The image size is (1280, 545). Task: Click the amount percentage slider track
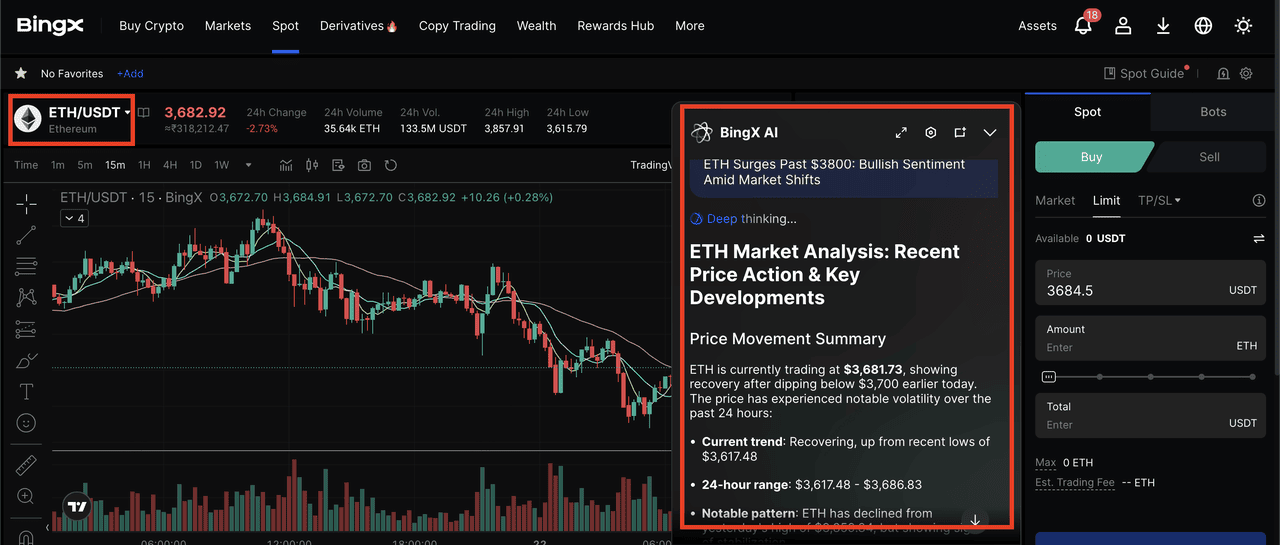[1150, 377]
